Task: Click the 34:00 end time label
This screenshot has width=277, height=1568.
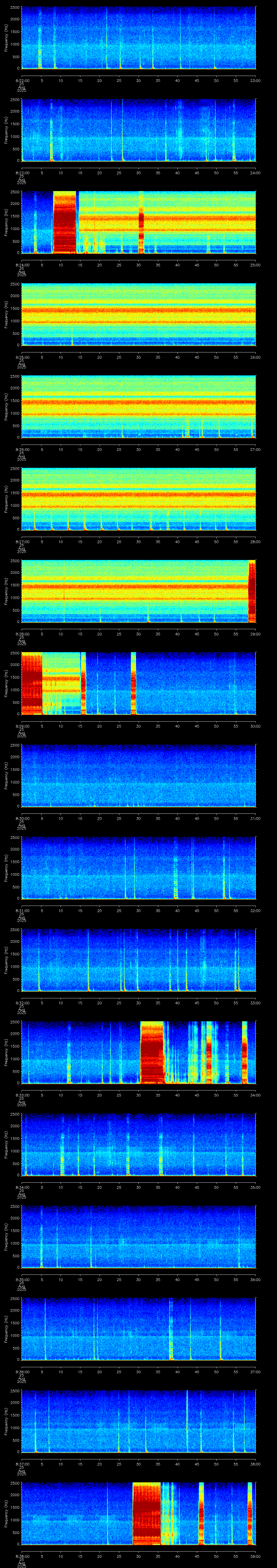Action: (x=255, y=1096)
